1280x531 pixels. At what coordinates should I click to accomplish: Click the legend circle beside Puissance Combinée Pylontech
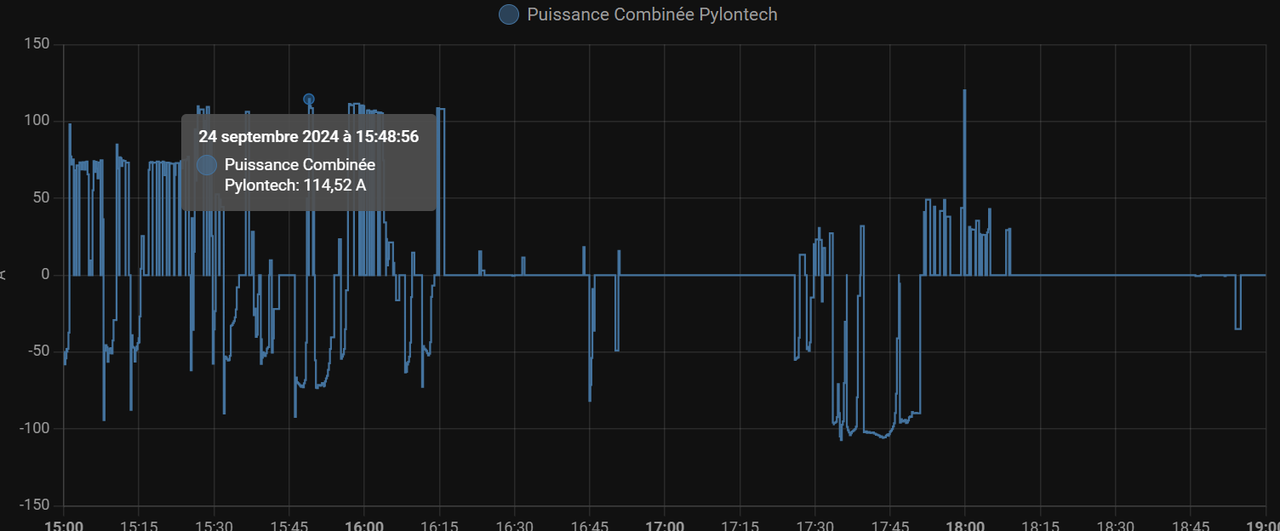[x=509, y=15]
